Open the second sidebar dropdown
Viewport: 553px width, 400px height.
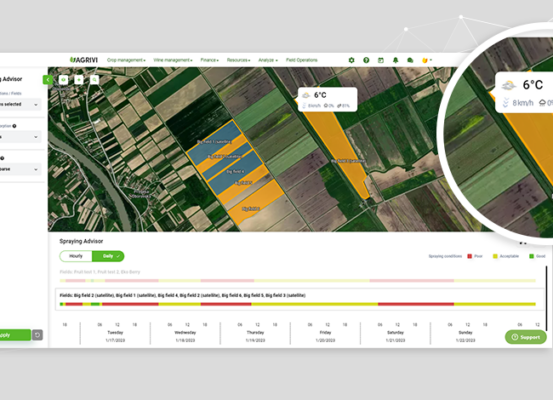[20, 137]
